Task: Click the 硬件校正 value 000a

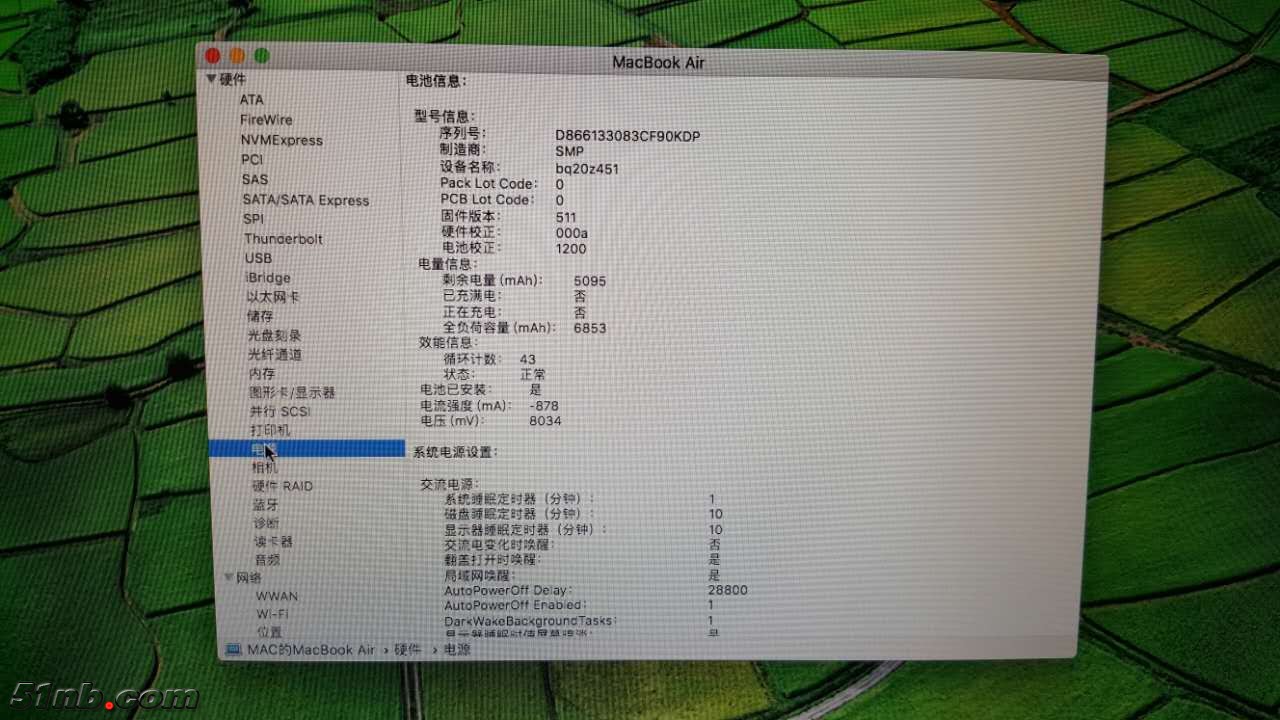Action: [x=571, y=233]
